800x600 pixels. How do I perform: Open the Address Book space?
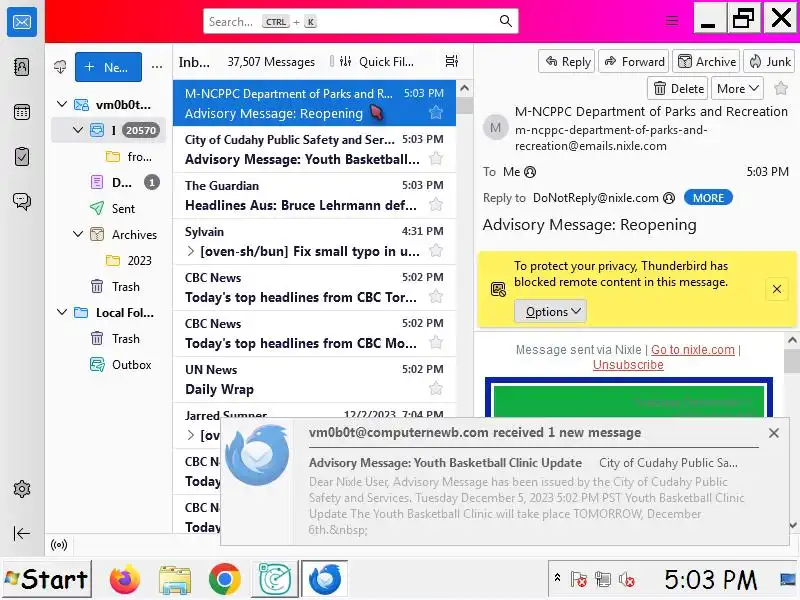click(22, 67)
